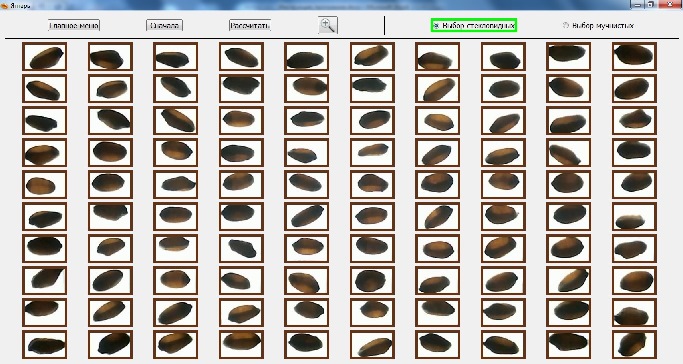Select grain thumbnail in fourth row, ninth column
This screenshot has width=683, height=364.
[568, 152]
